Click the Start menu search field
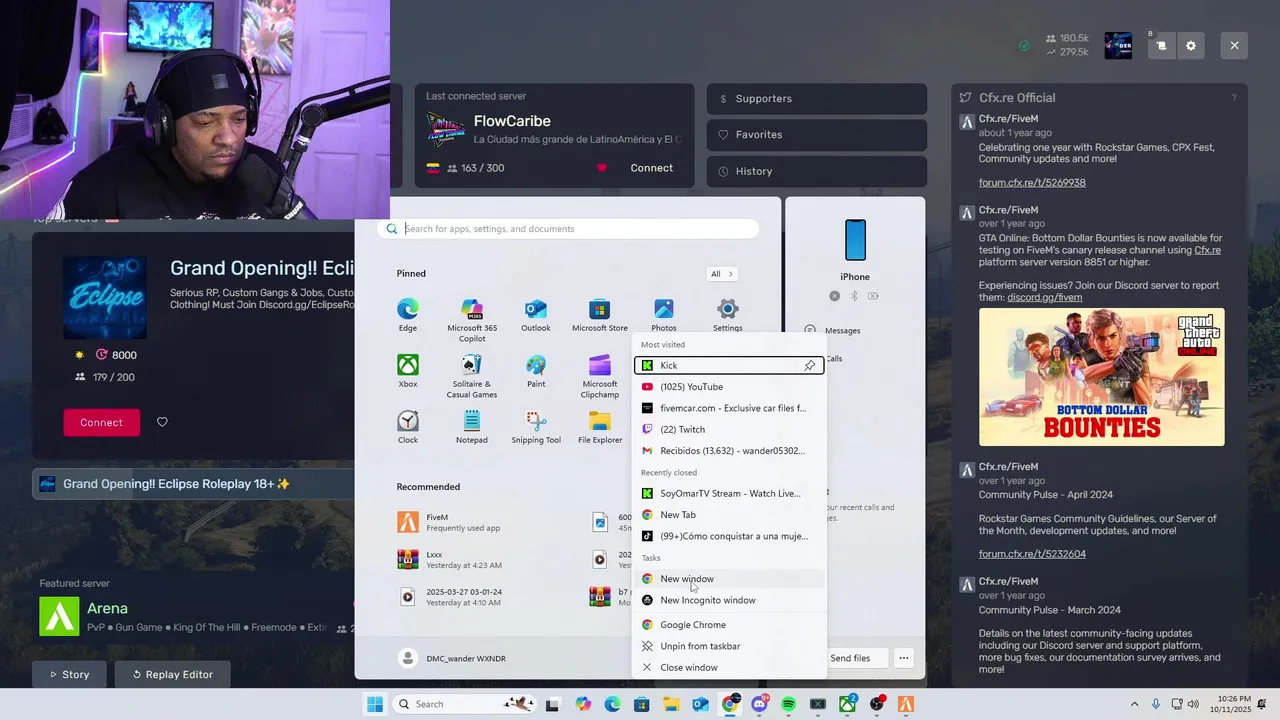1280x720 pixels. [567, 229]
